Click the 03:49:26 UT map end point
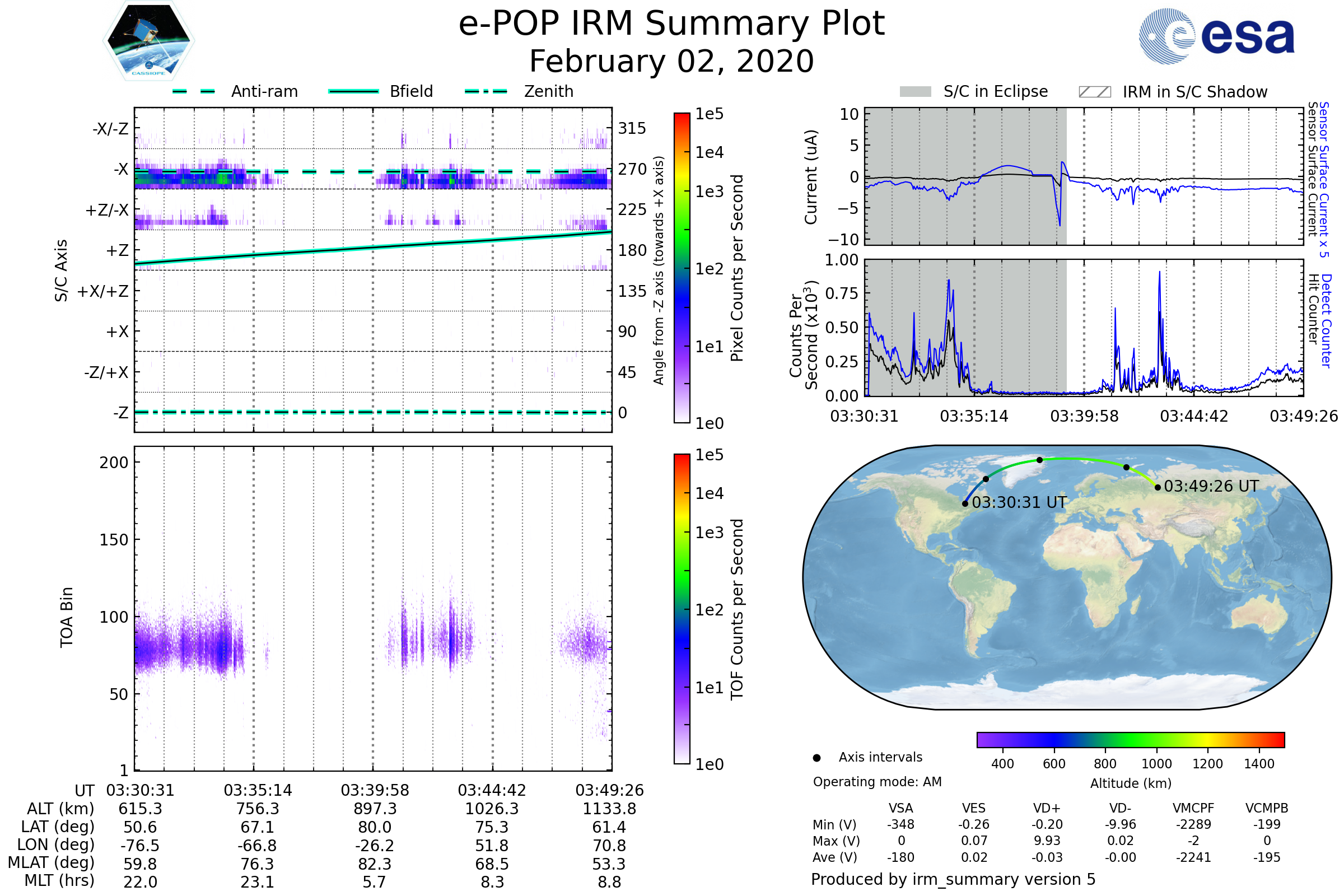The width and height of the screenshot is (1344, 896). pos(1158,487)
